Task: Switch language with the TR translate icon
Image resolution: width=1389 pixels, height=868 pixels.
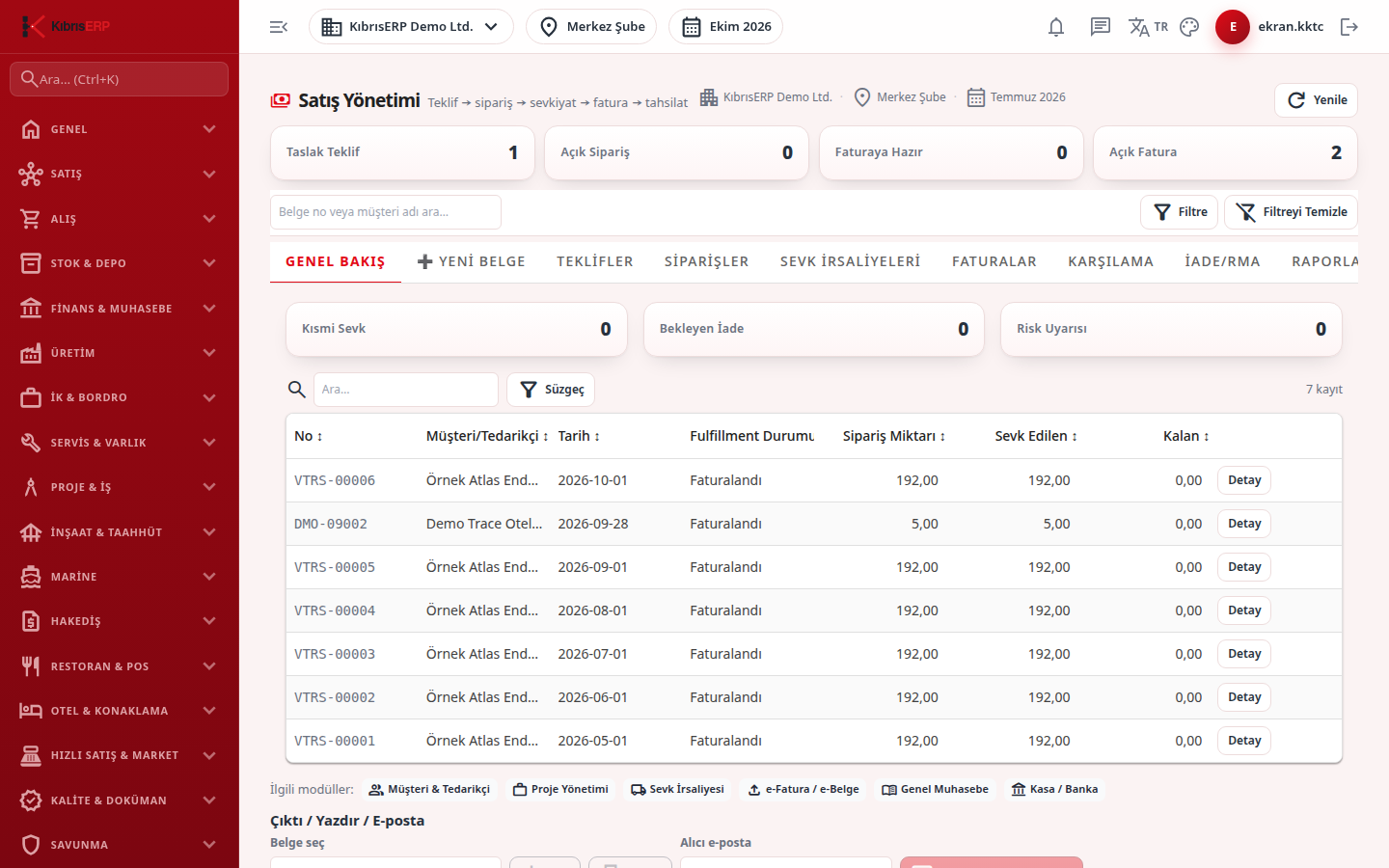Action: click(1148, 27)
